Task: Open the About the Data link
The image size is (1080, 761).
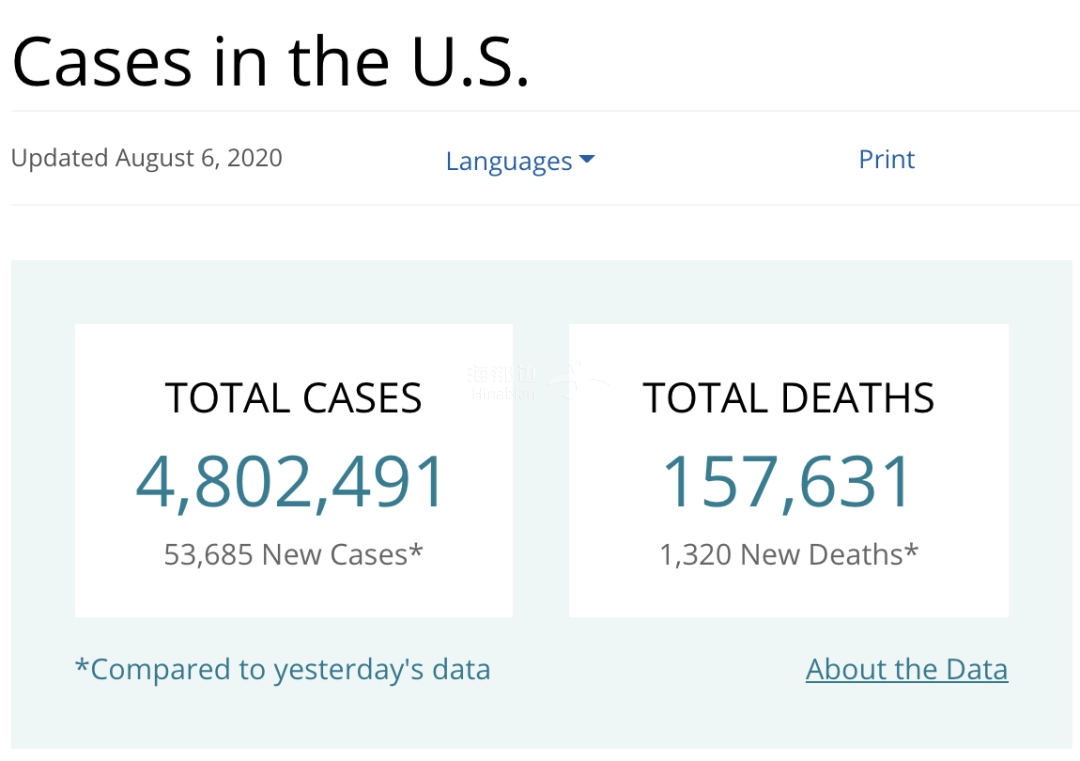Action: click(906, 669)
